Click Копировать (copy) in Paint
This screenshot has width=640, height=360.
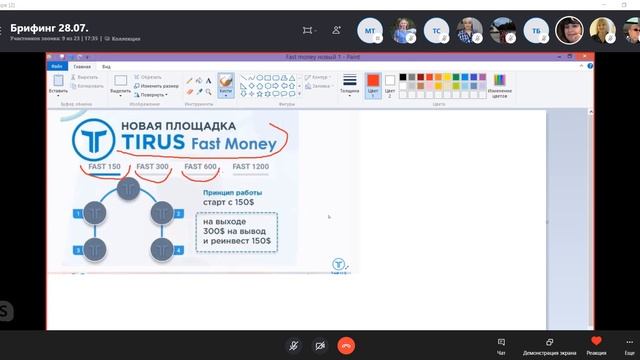pos(87,86)
